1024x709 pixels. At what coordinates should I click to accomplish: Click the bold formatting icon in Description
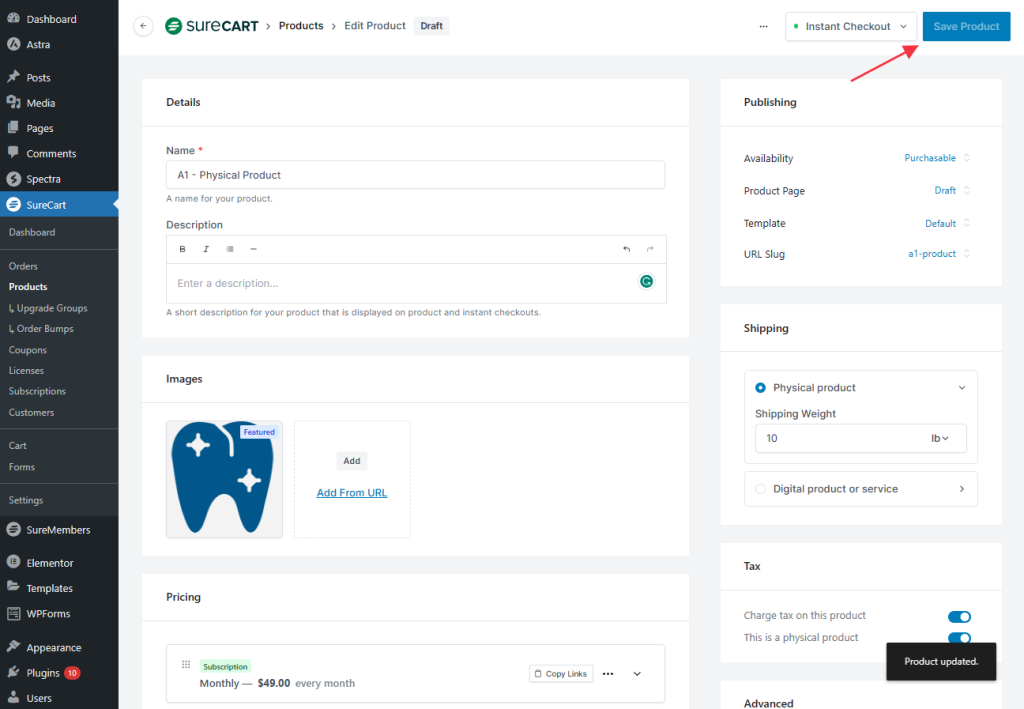click(x=182, y=249)
